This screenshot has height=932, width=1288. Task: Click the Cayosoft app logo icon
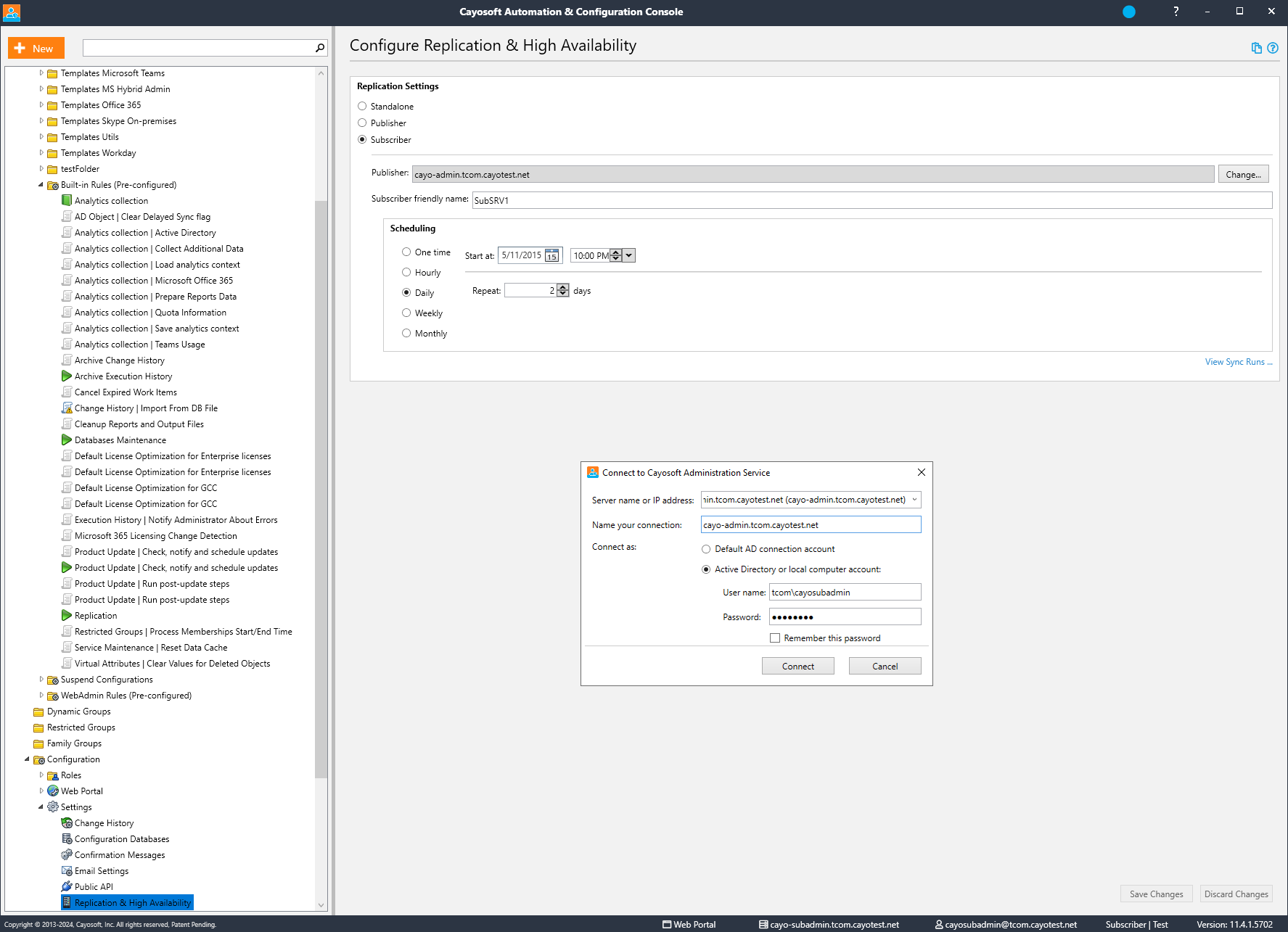click(12, 12)
